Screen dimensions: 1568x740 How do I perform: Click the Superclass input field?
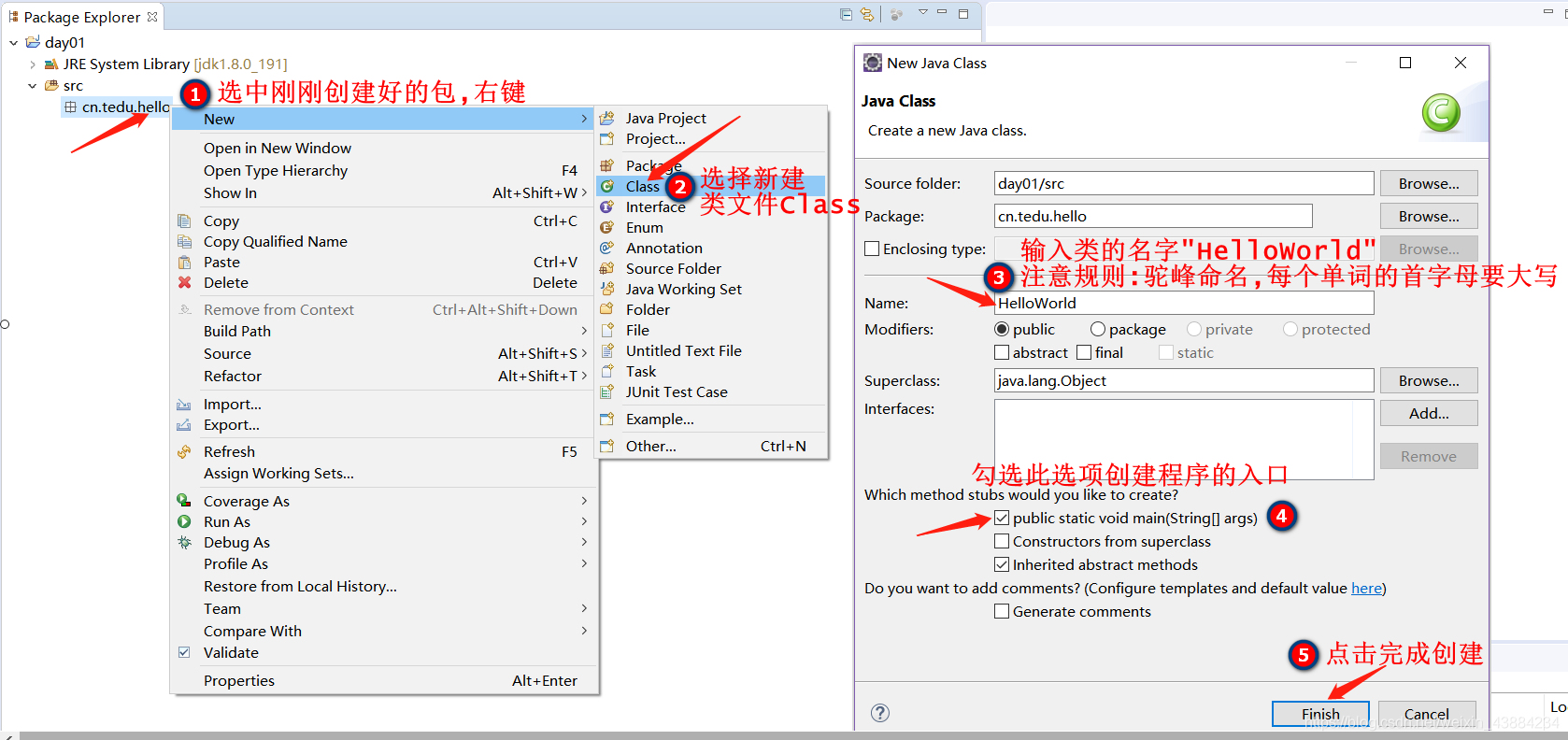tap(1184, 380)
